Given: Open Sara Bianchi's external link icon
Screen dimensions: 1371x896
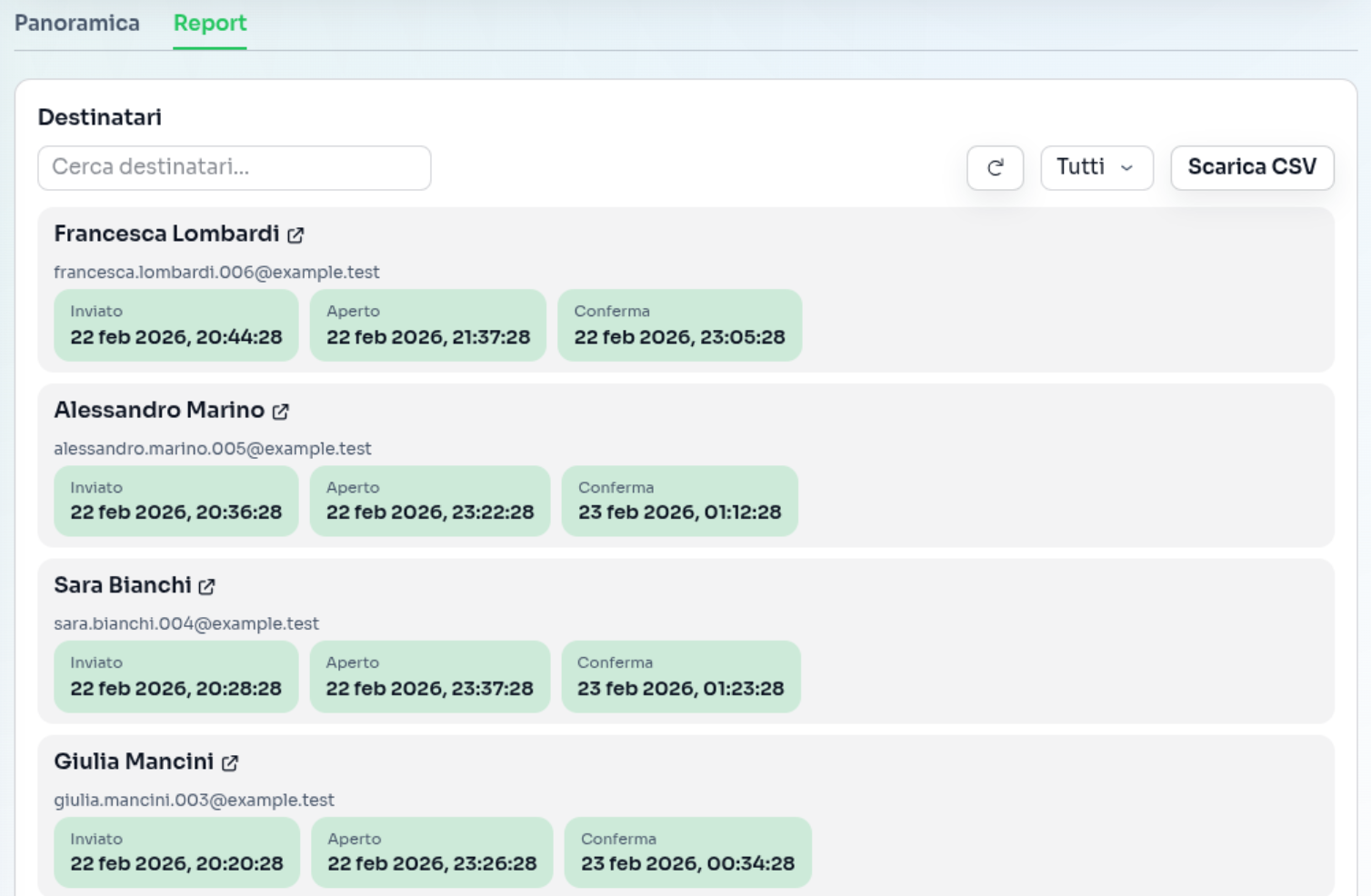Looking at the screenshot, I should click(207, 587).
